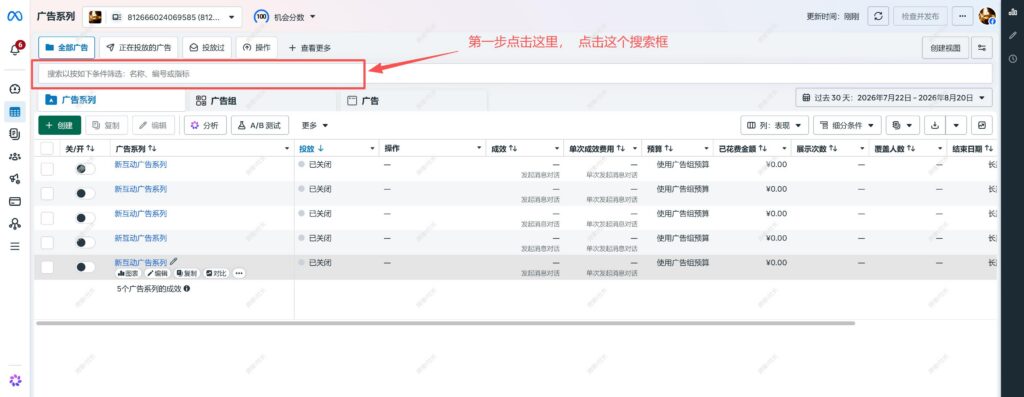Open the 列: 表现 columns dropdown
The width and height of the screenshot is (1024, 397).
pyautogui.click(x=775, y=125)
